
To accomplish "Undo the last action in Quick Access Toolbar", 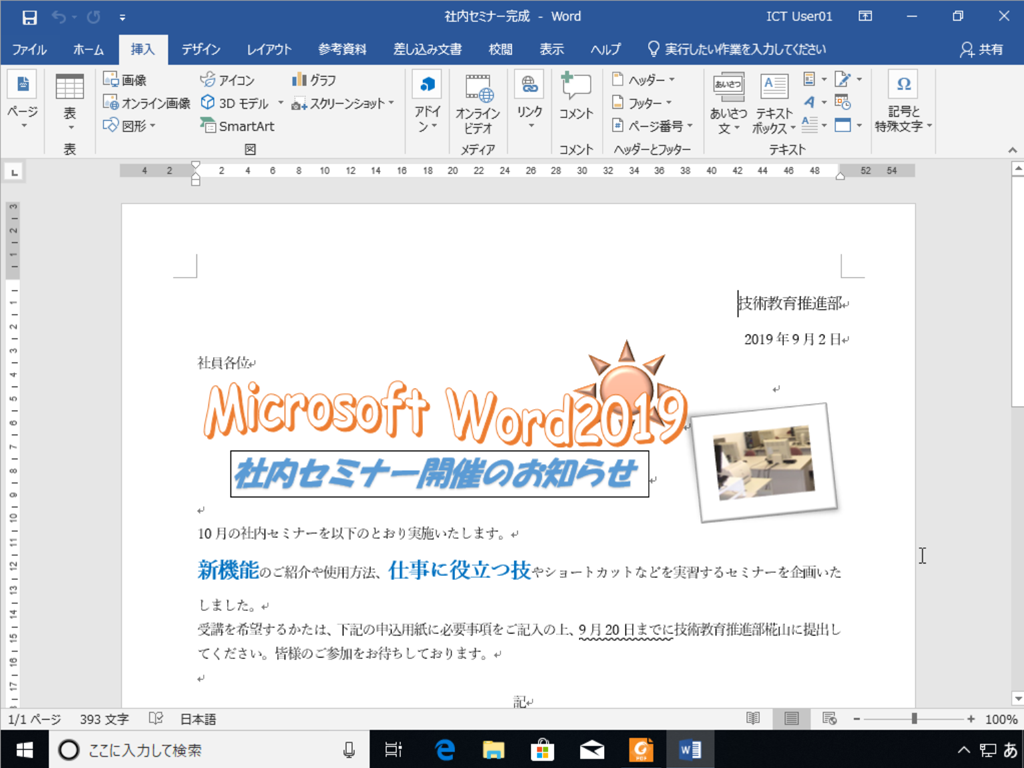I will (x=62, y=16).
